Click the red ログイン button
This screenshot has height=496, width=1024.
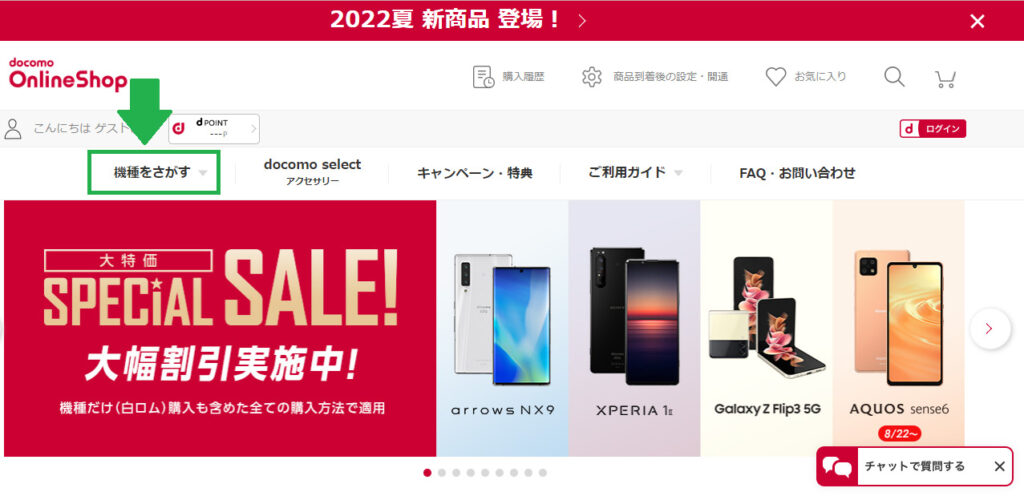click(933, 129)
